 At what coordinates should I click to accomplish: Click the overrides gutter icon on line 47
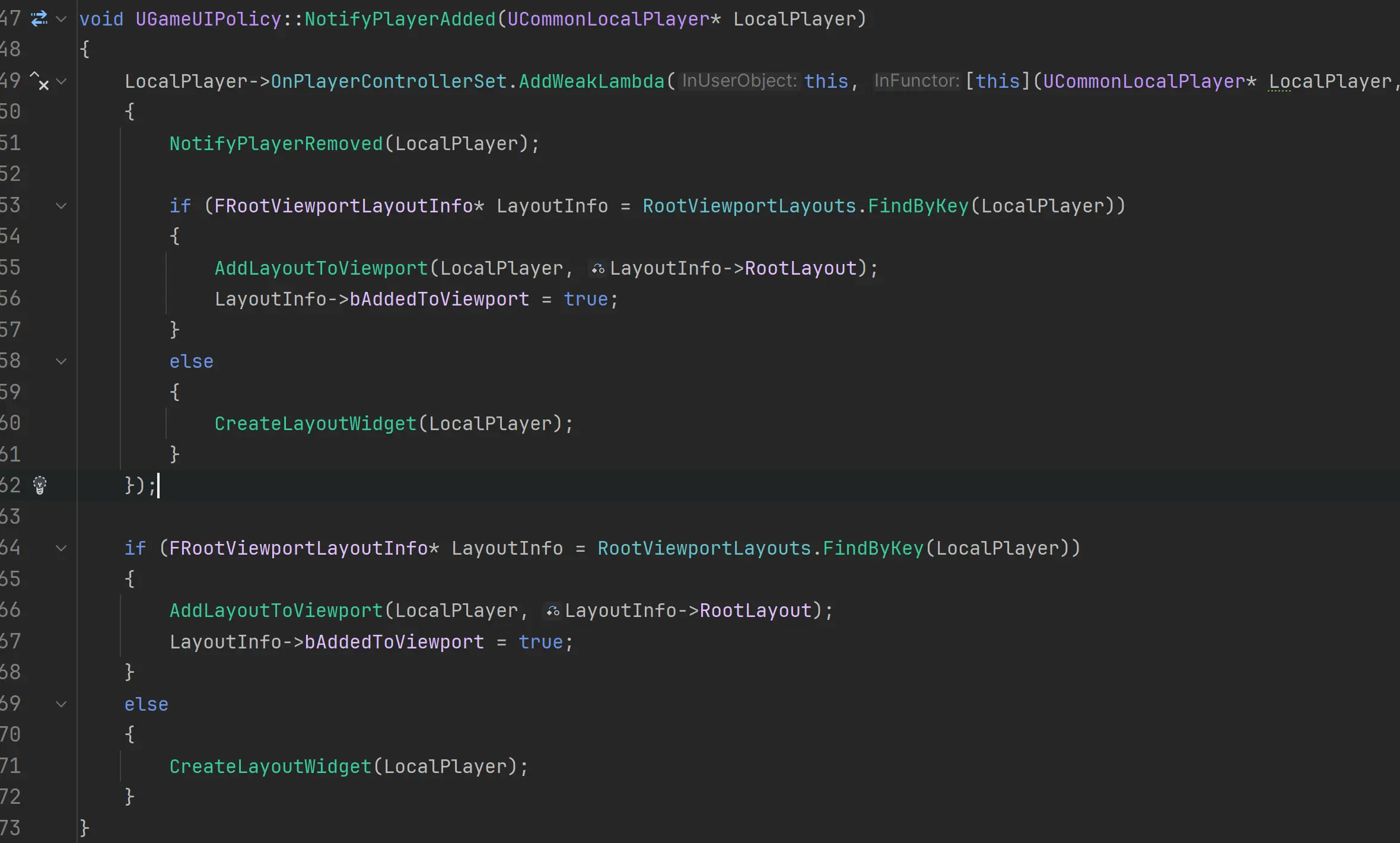point(39,19)
